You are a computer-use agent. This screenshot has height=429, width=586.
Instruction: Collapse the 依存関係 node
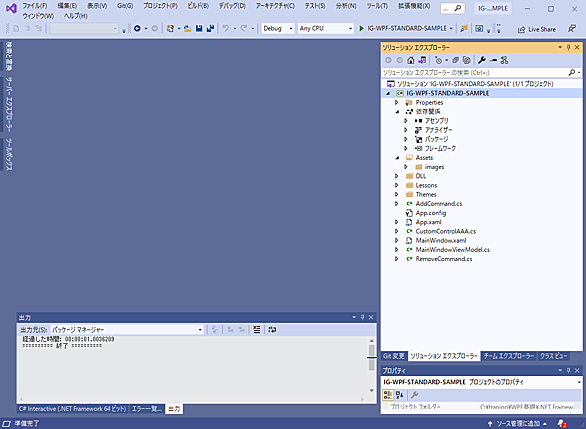(397, 111)
